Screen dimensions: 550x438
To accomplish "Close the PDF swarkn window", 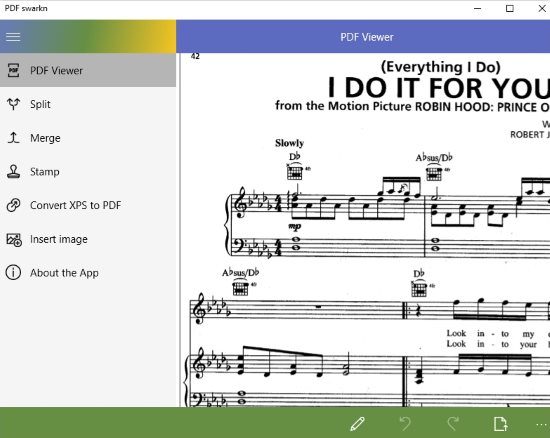I will (542, 8).
